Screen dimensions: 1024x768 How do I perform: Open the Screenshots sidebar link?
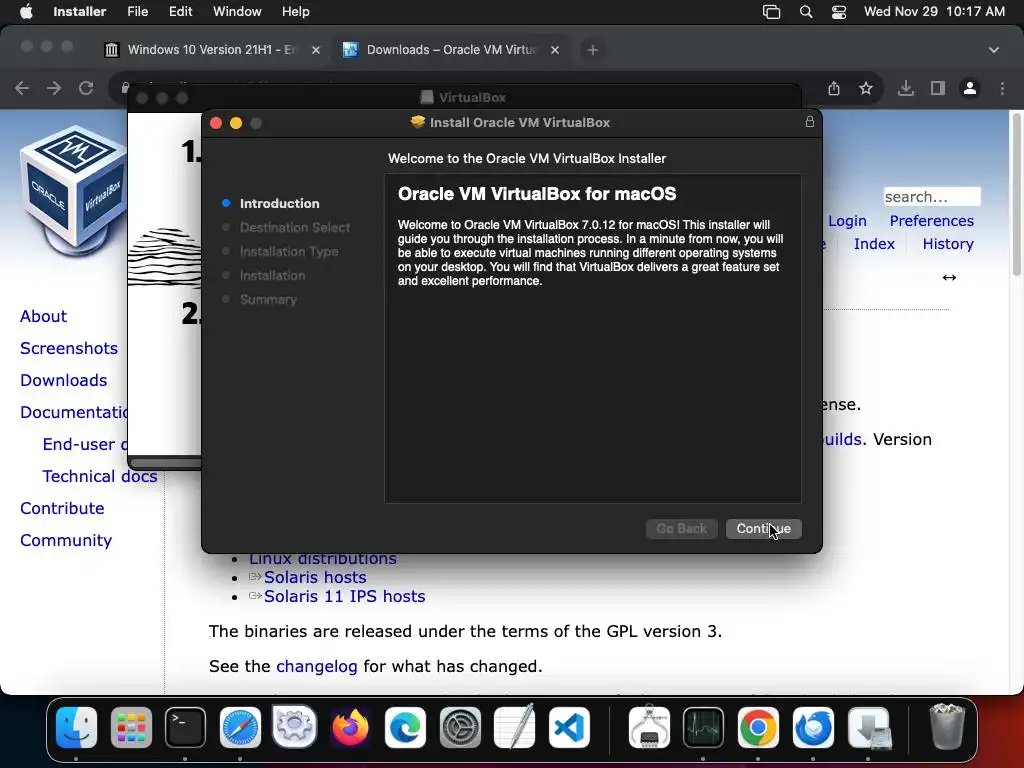coord(69,348)
